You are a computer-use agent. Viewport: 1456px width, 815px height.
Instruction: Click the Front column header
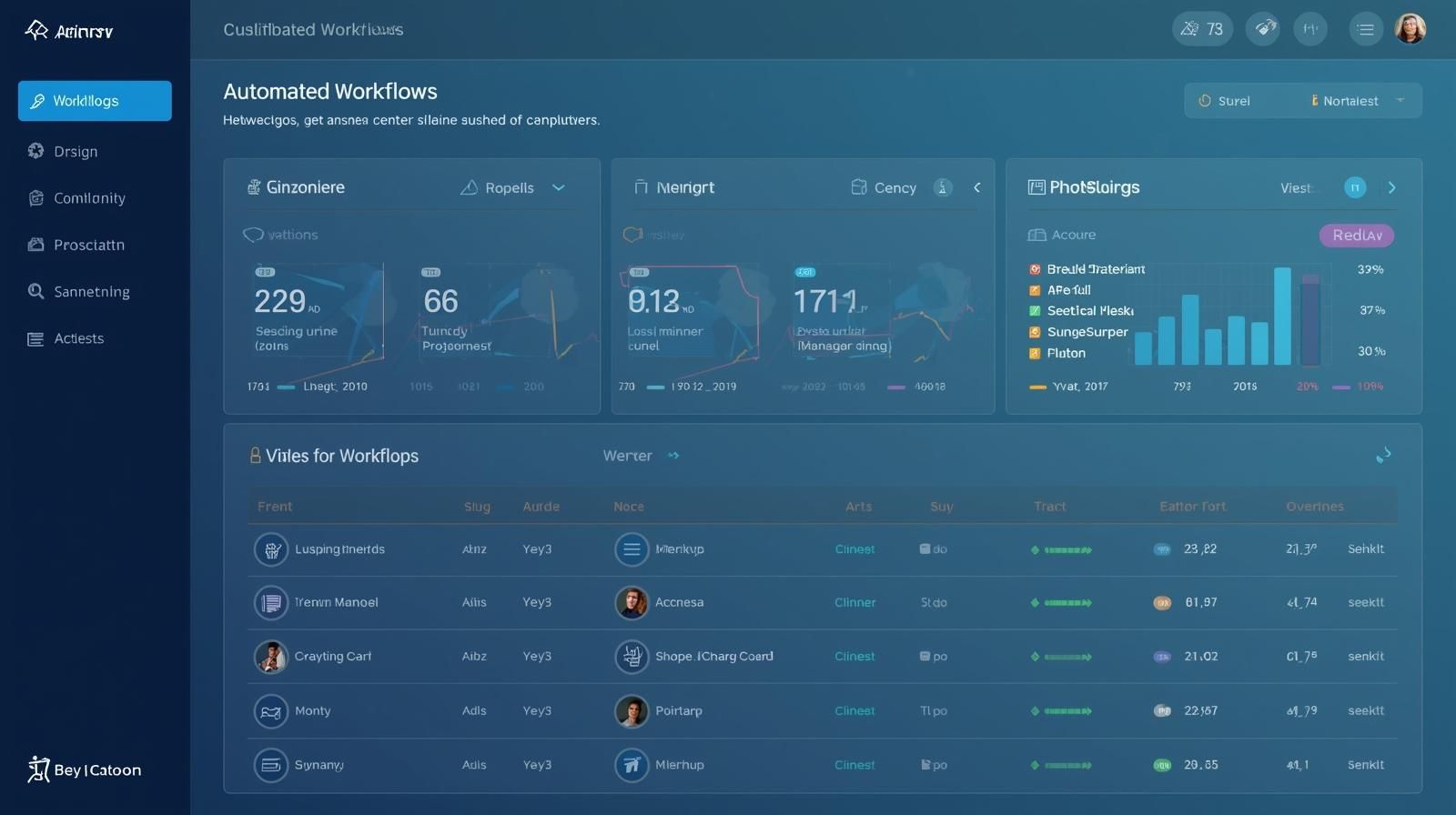click(x=275, y=507)
